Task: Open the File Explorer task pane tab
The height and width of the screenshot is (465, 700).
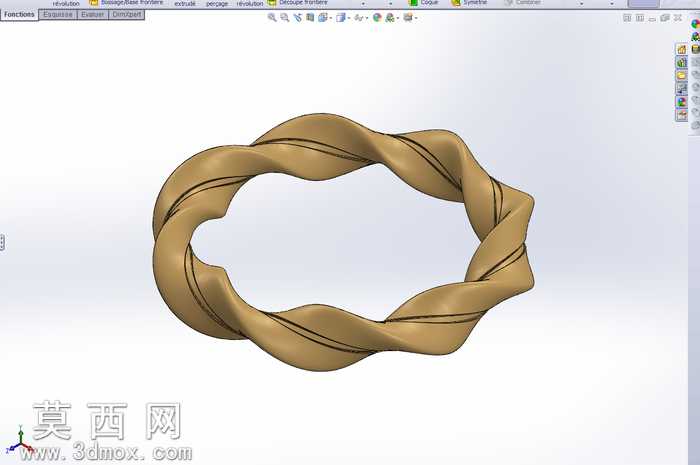Action: (682, 75)
